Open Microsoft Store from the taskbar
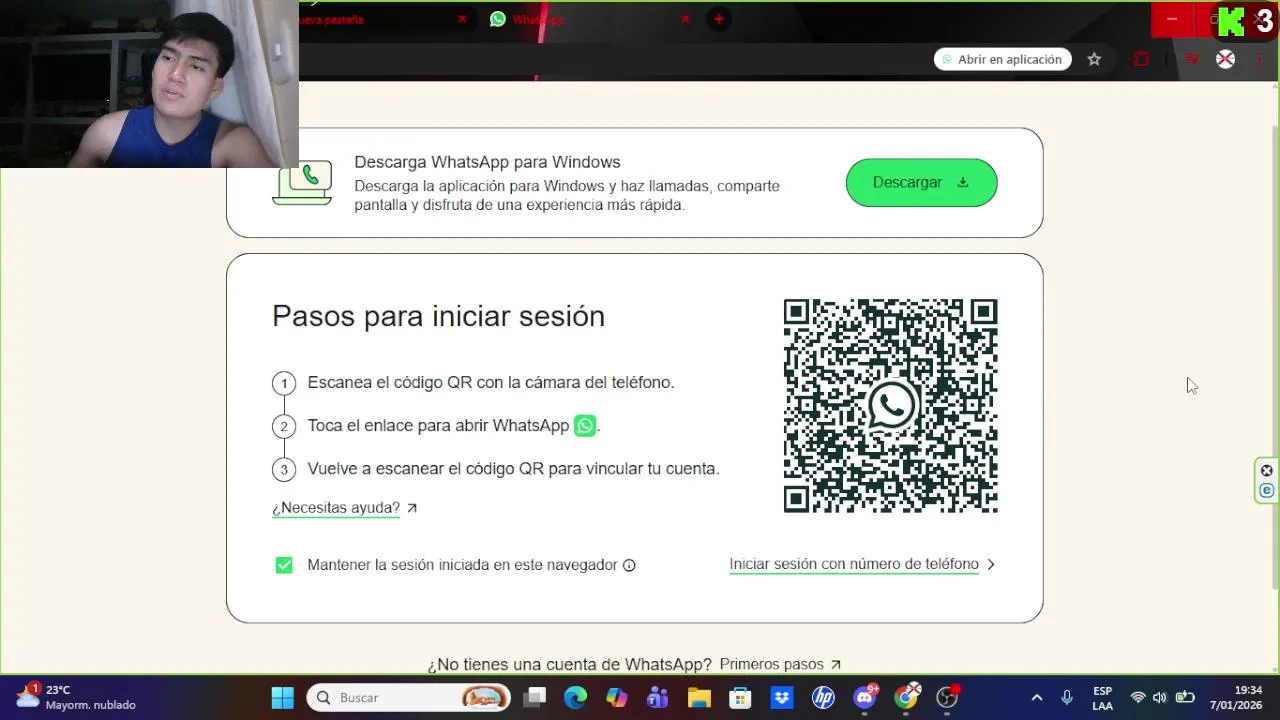This screenshot has width=1280, height=720. coord(740,697)
